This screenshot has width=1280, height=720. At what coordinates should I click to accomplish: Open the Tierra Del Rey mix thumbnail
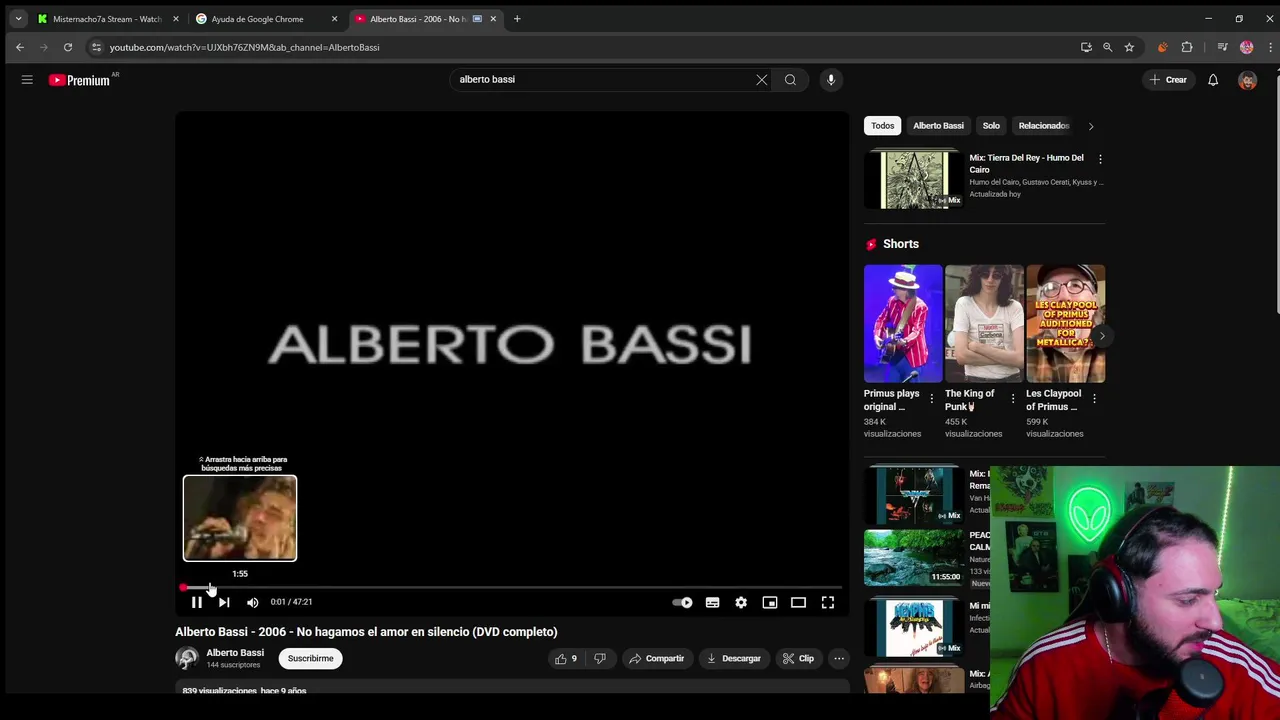tap(914, 179)
